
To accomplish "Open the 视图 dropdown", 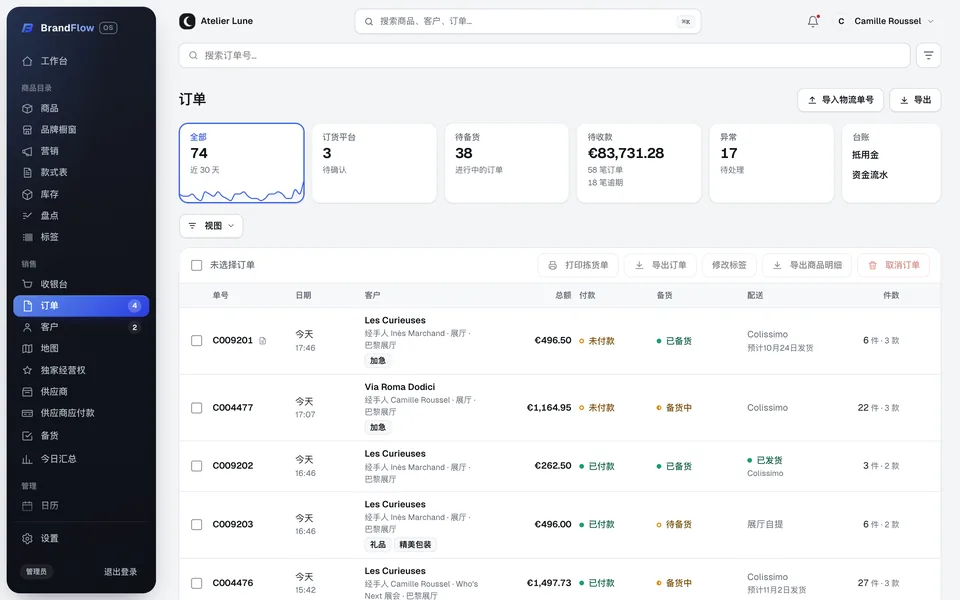I will (x=211, y=226).
